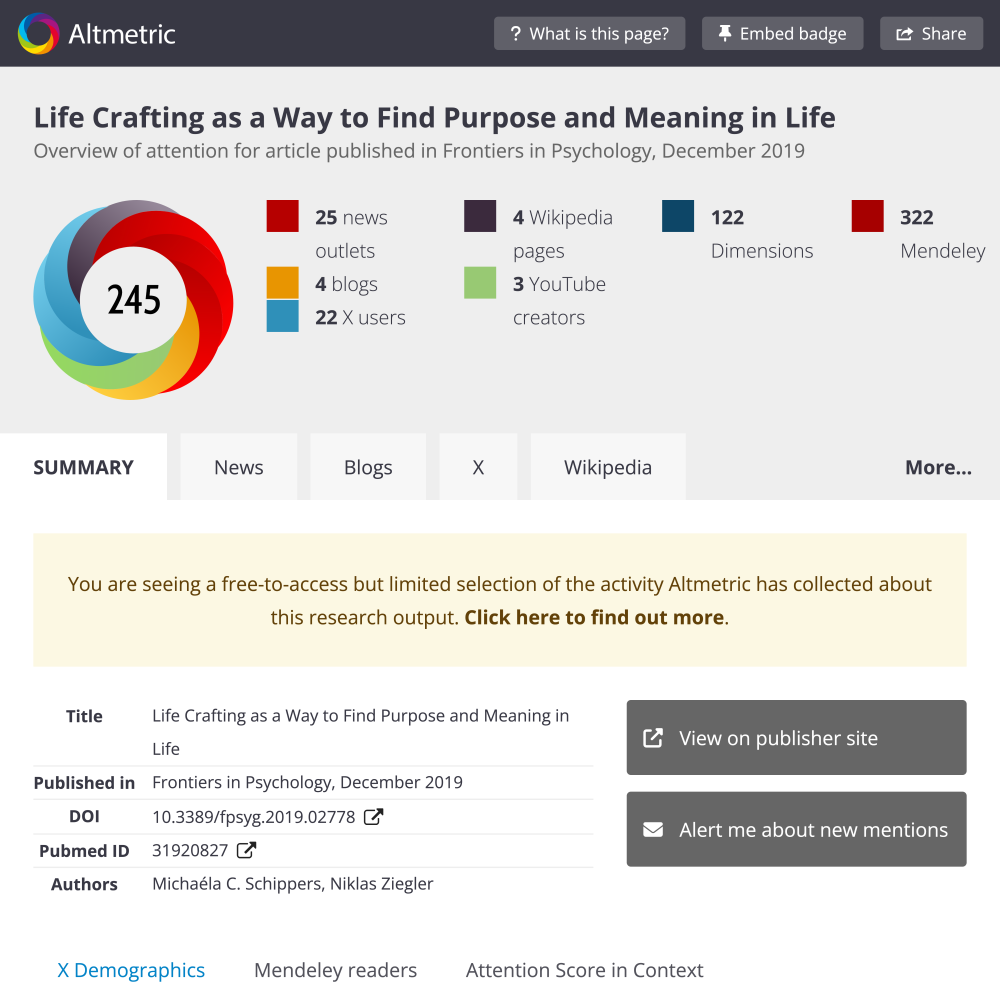Screen dimensions: 1000x1000
Task: Open the DOI external link icon
Action: coord(372,816)
